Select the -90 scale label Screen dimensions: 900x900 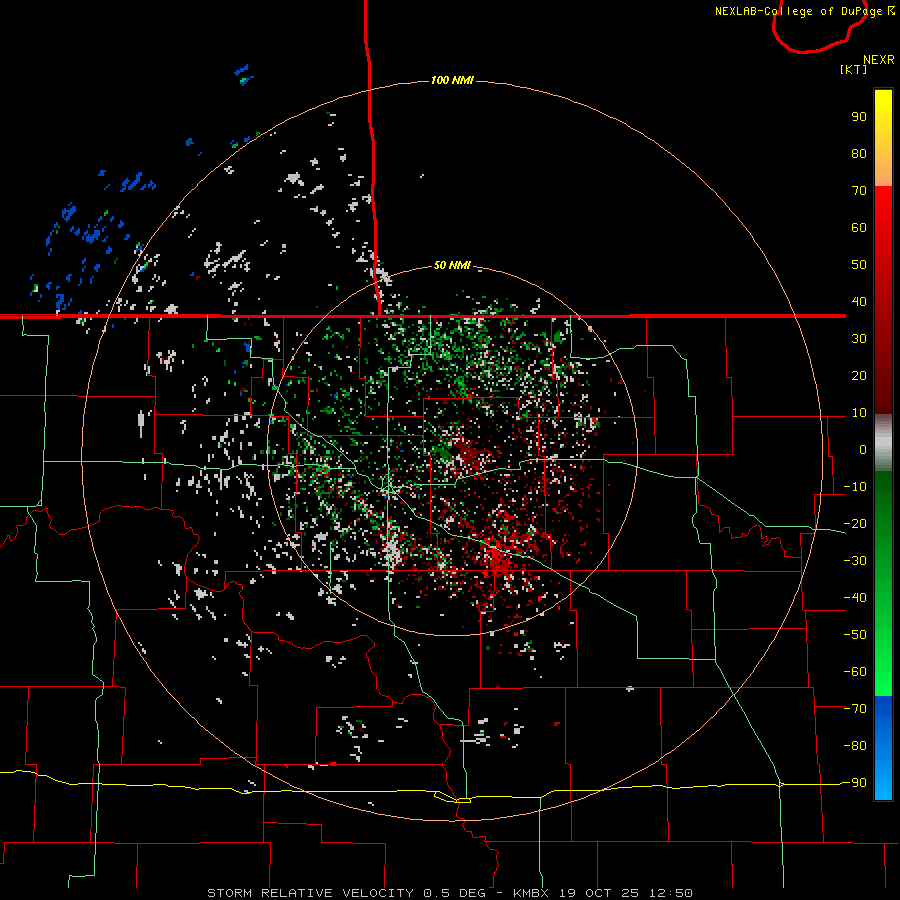tap(855, 782)
